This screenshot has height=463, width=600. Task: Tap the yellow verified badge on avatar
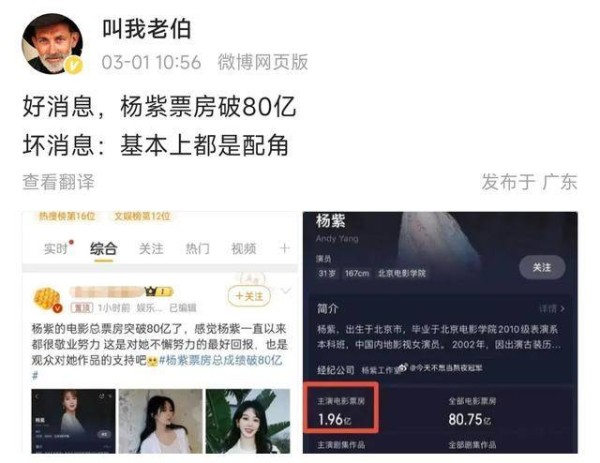coord(73,65)
